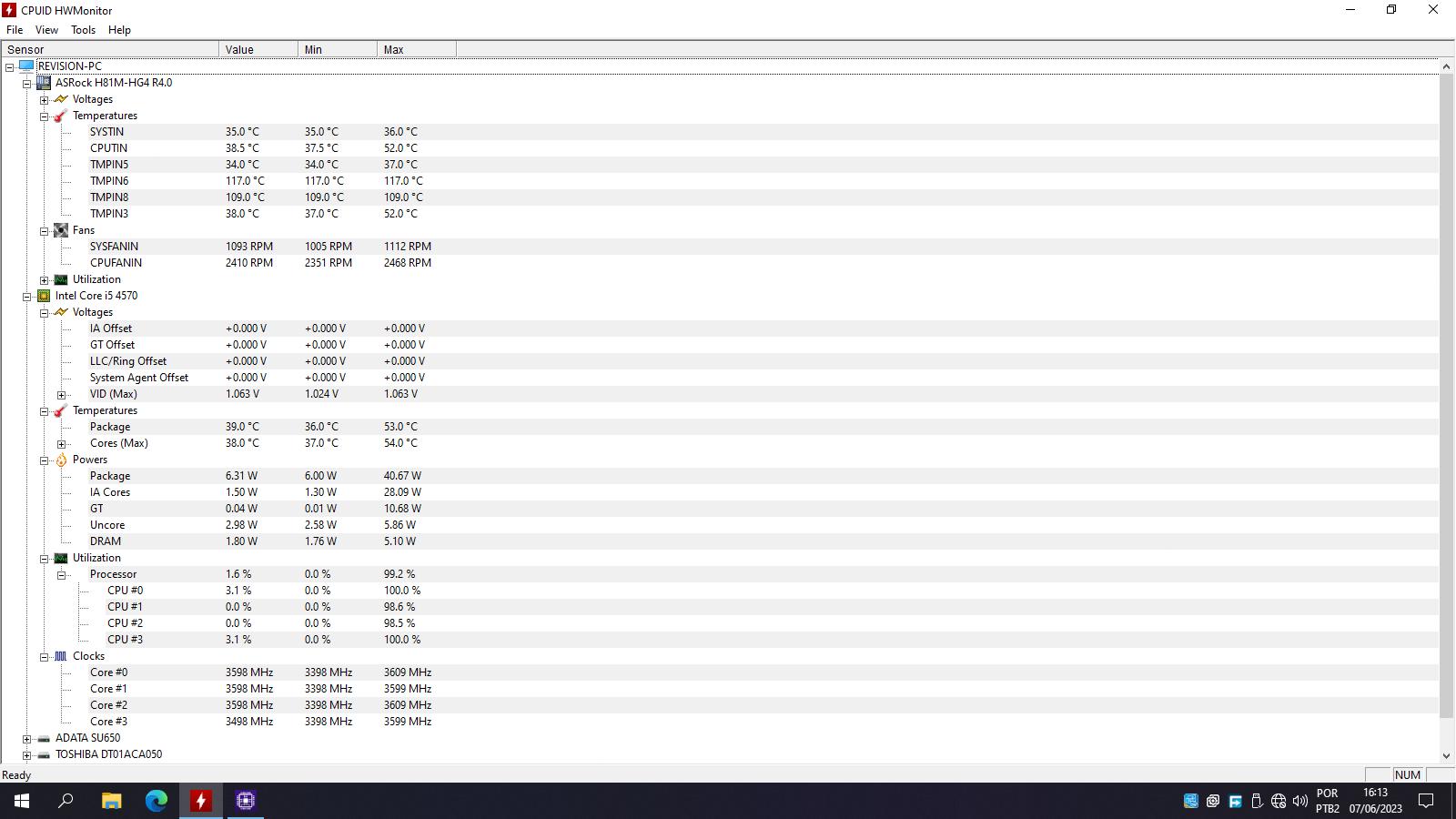The height and width of the screenshot is (819, 1456).
Task: Open Windows taskbar search
Action: coord(66,801)
